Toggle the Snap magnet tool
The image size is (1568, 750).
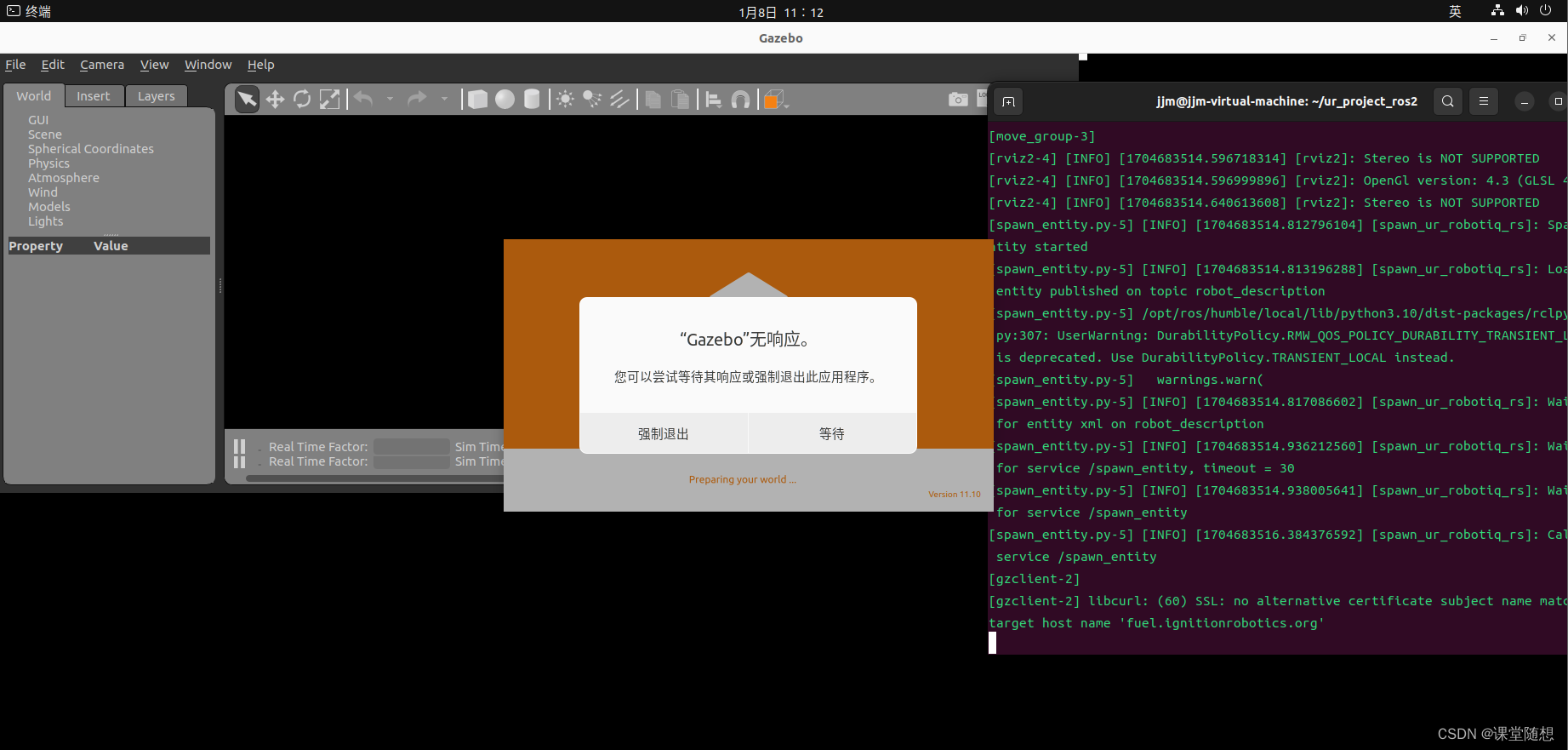pos(741,100)
